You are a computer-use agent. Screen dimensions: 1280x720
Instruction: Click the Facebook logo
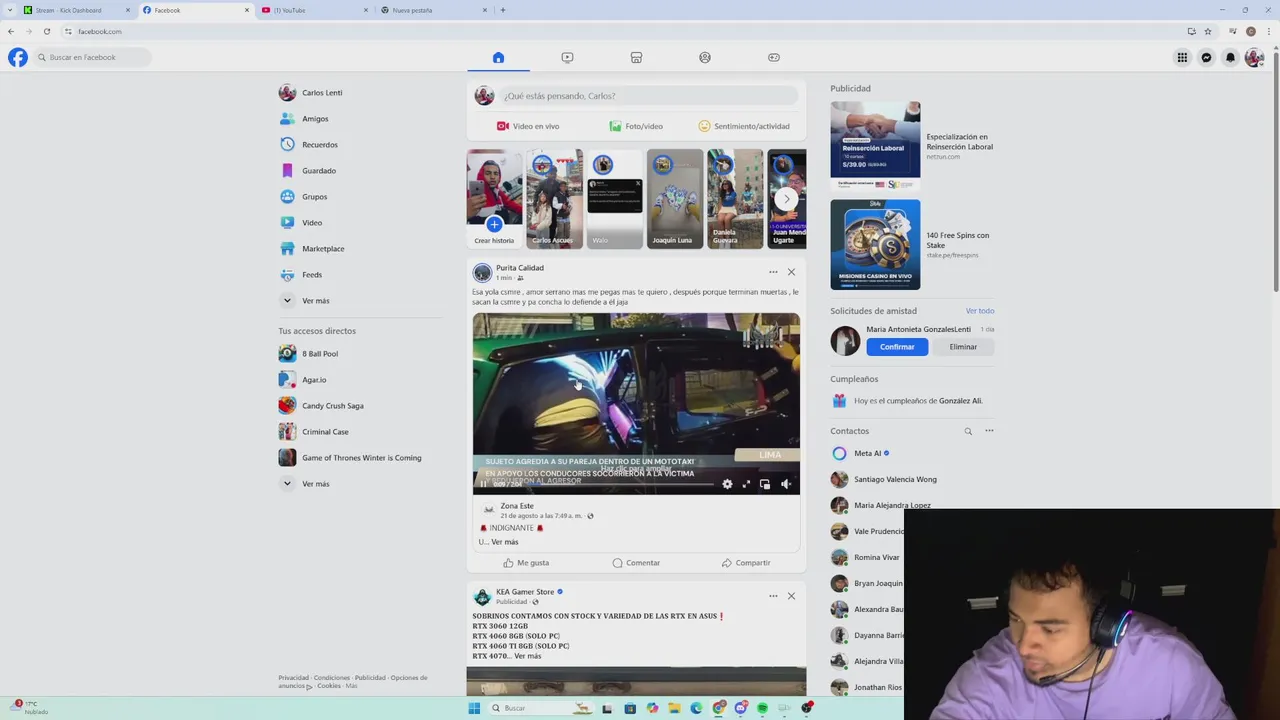[x=18, y=57]
